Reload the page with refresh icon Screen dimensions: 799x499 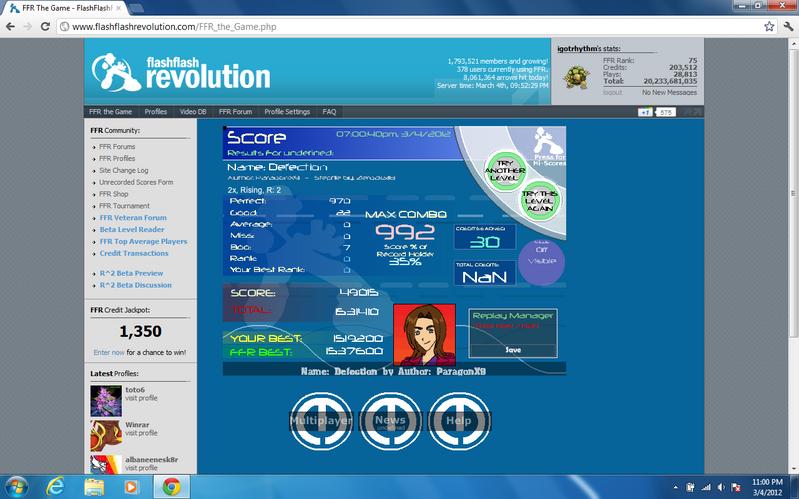45,27
